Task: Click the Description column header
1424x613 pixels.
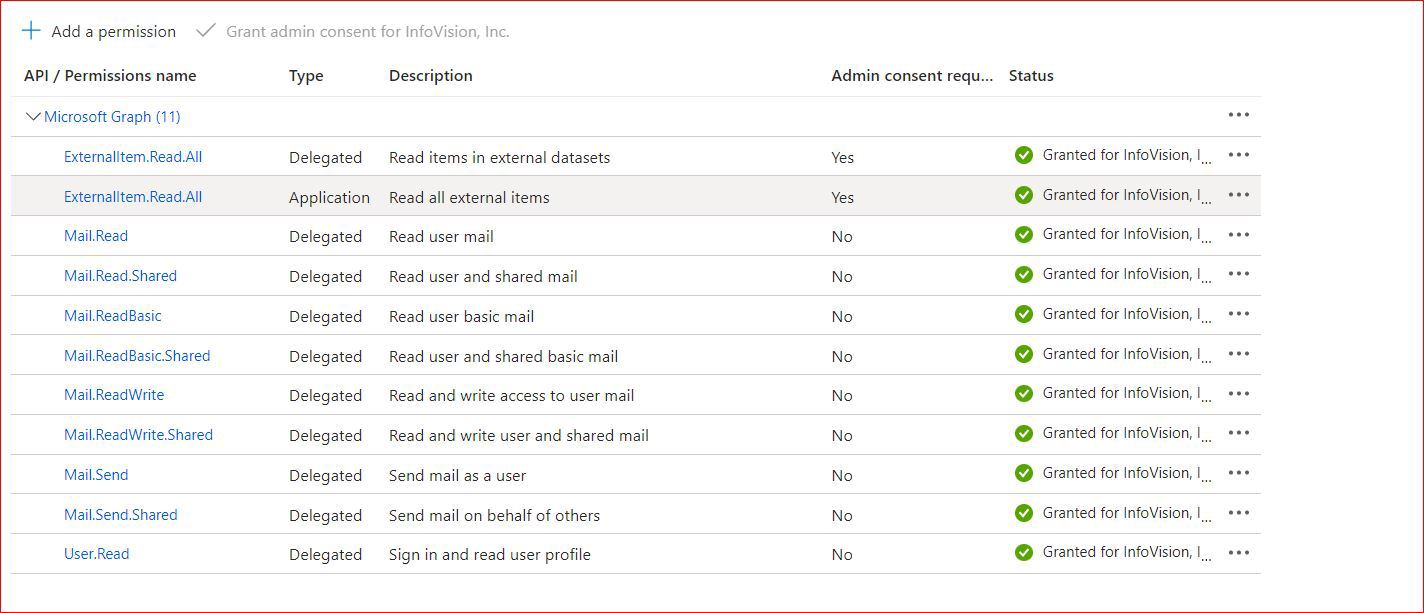Action: [431, 76]
